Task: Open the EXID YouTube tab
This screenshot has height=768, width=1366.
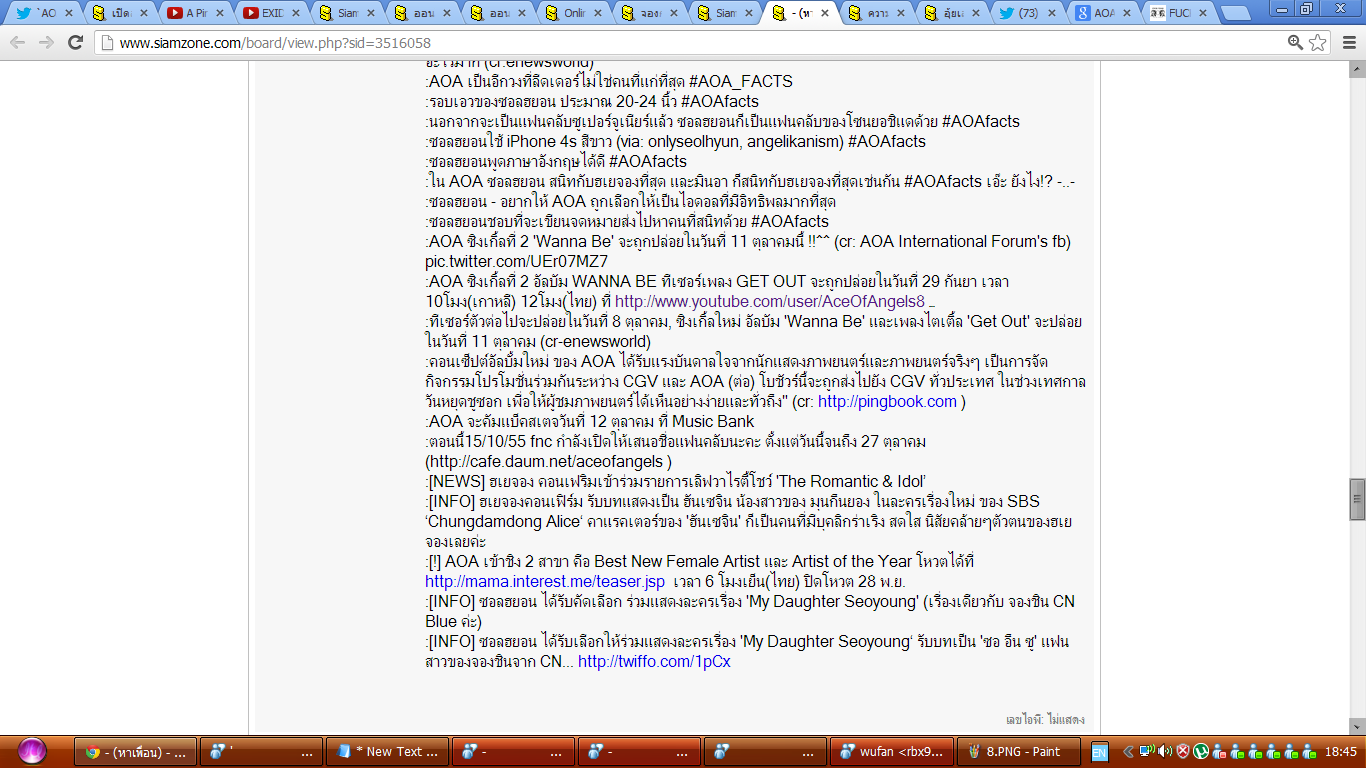Action: pyautogui.click(x=272, y=14)
